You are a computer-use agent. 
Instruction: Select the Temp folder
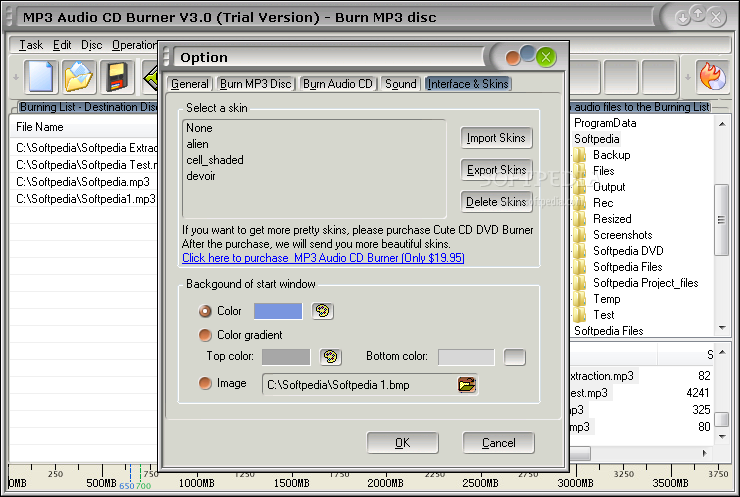606,299
